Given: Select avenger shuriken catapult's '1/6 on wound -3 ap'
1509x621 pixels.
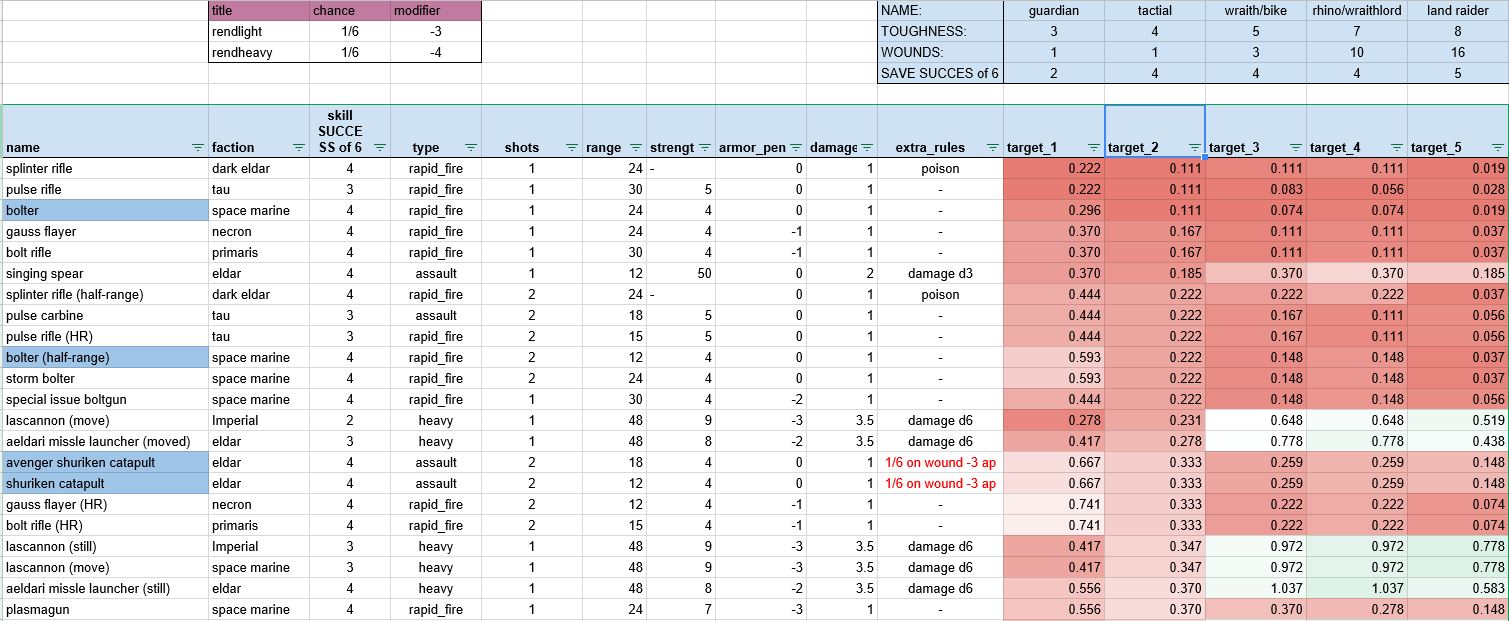Looking at the screenshot, I should point(940,462).
